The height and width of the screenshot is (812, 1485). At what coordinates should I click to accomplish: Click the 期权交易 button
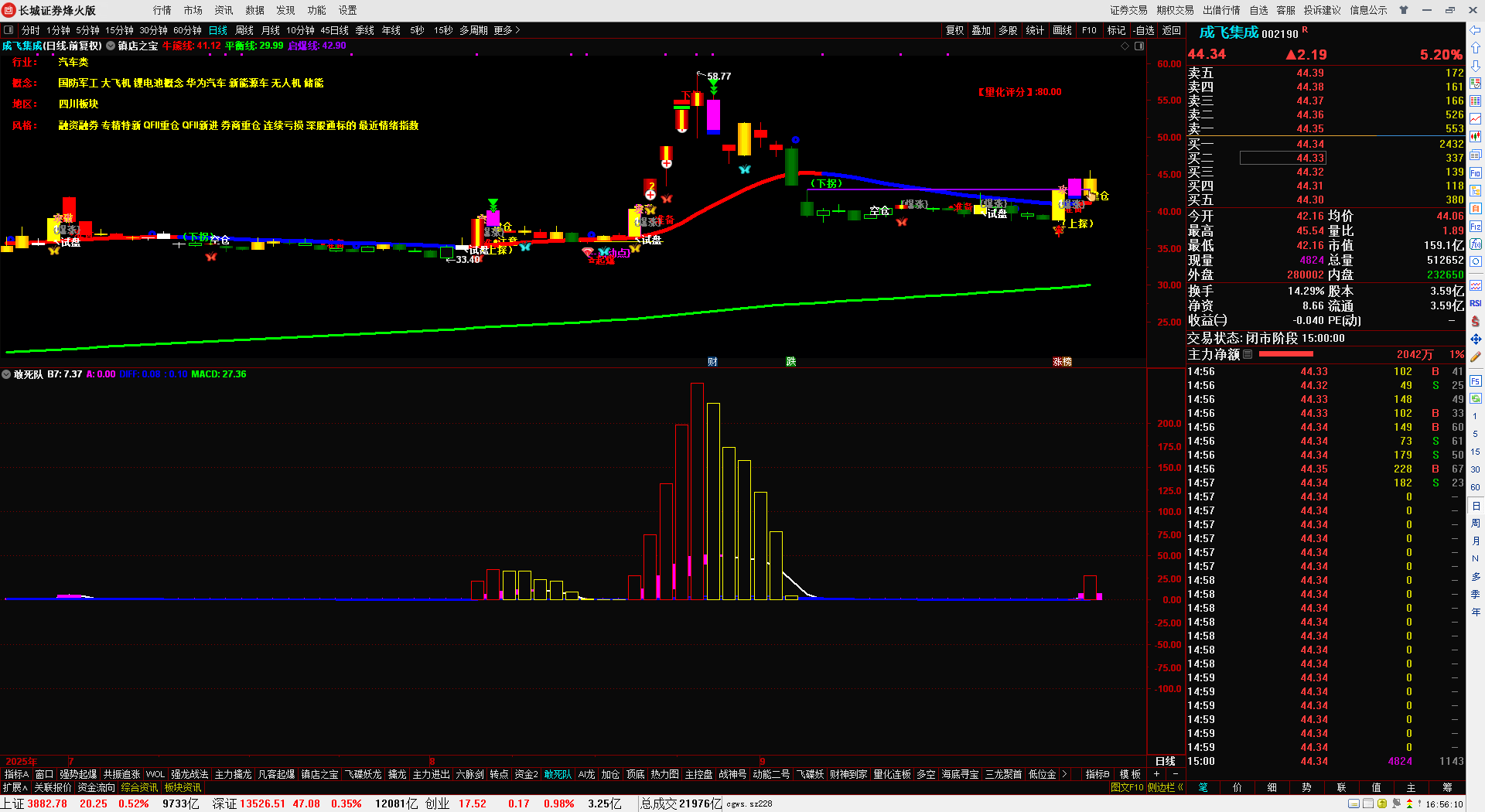click(x=1176, y=10)
